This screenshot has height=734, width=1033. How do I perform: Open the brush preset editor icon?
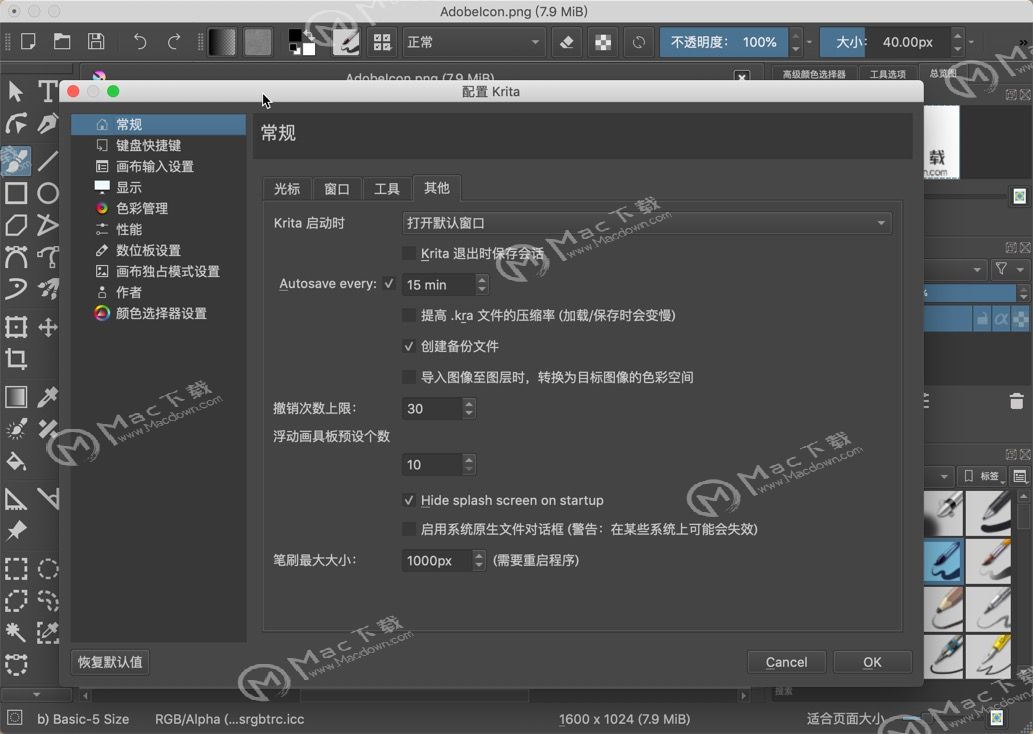point(346,42)
